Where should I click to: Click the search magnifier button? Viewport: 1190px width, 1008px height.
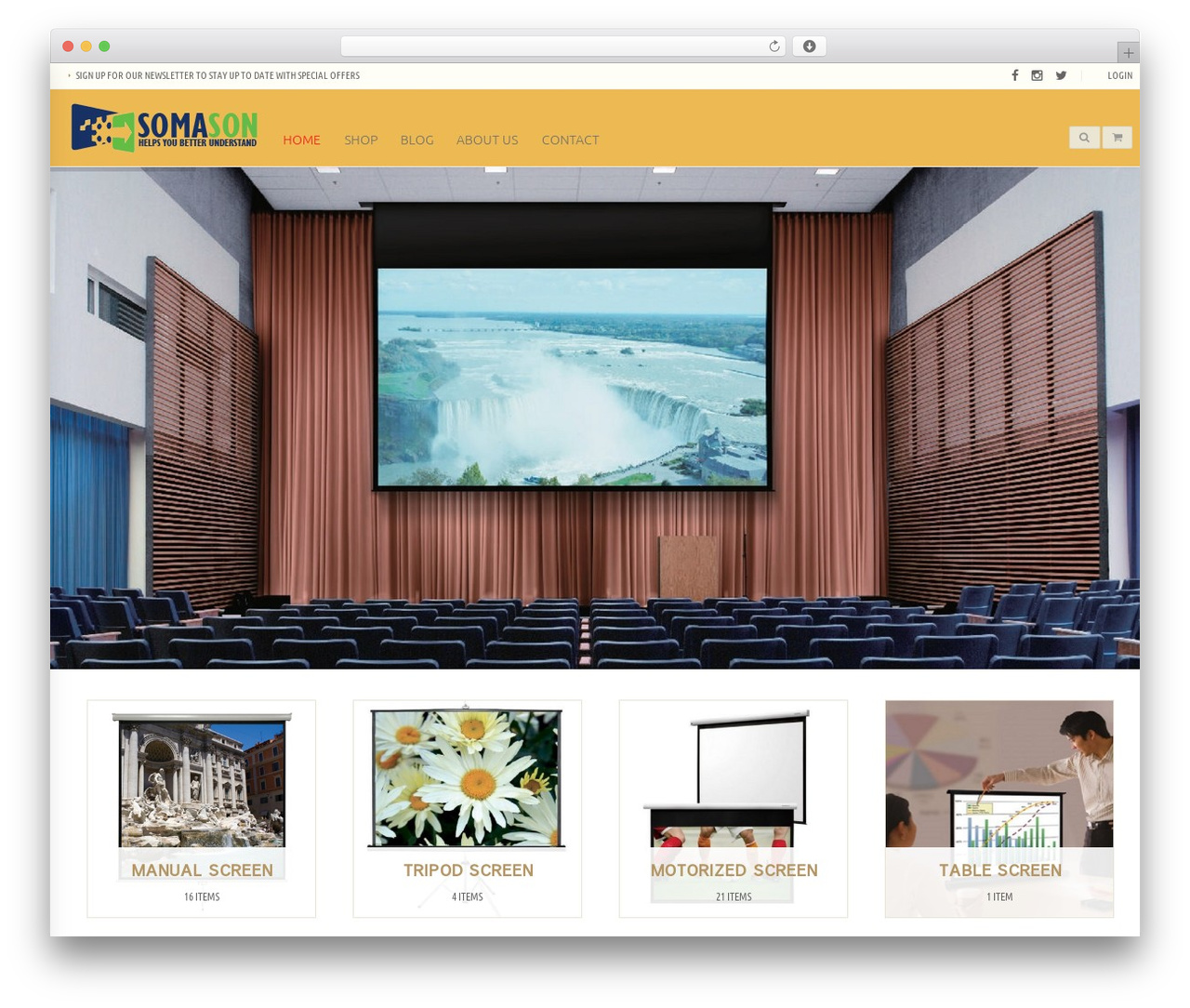pos(1084,138)
